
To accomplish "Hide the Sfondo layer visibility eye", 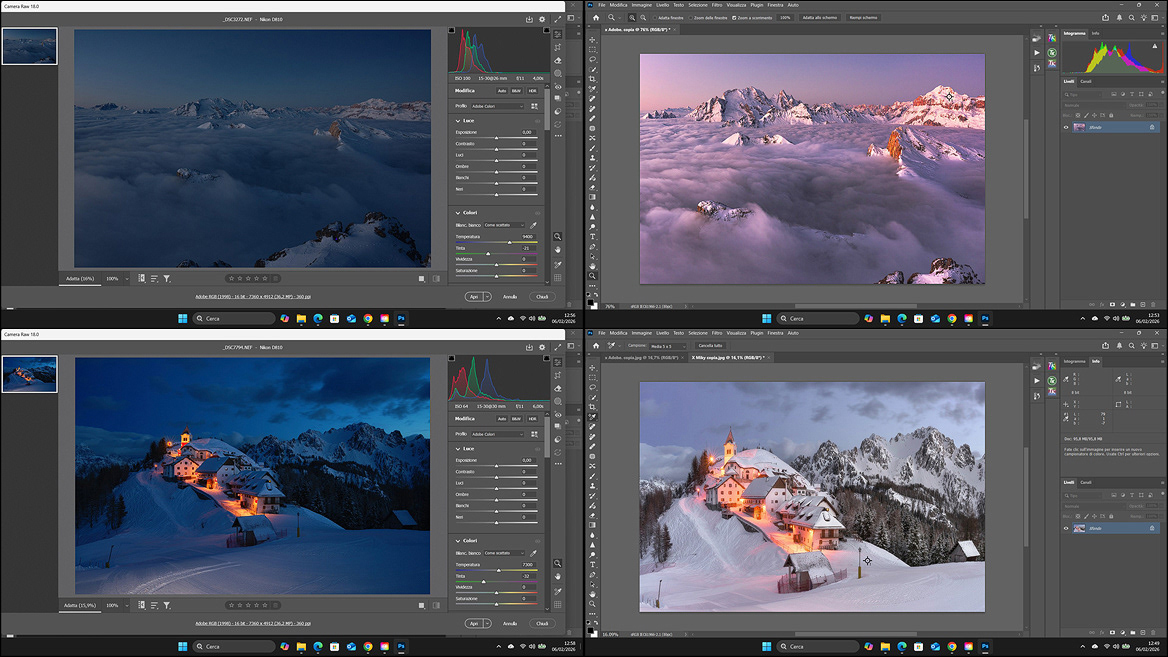I will (1066, 127).
